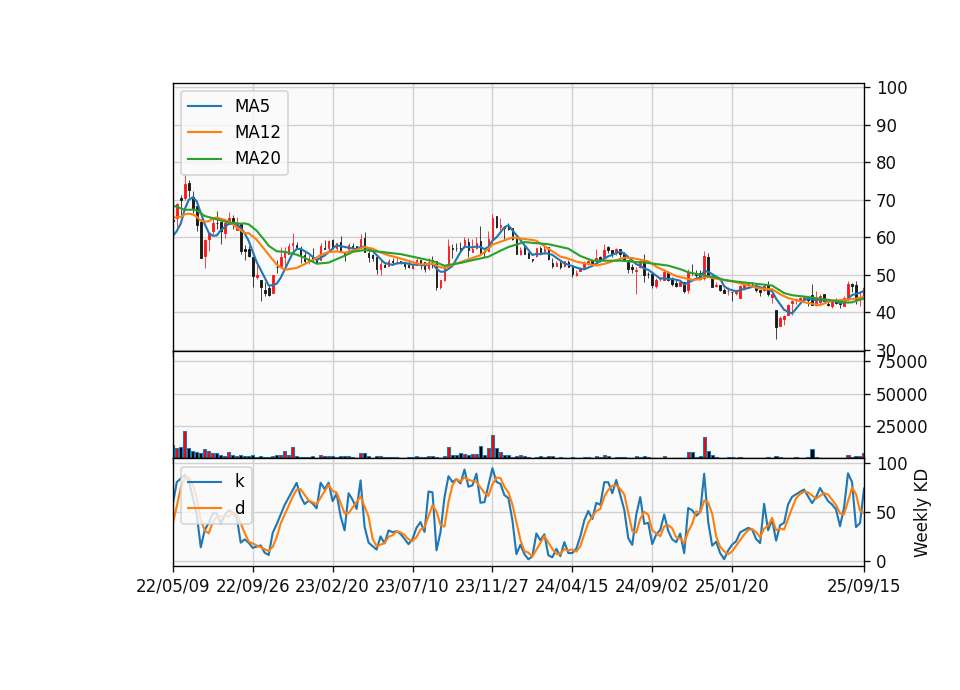Click the MA20 legend label
This screenshot has width=960, height=690.
(x=257, y=159)
